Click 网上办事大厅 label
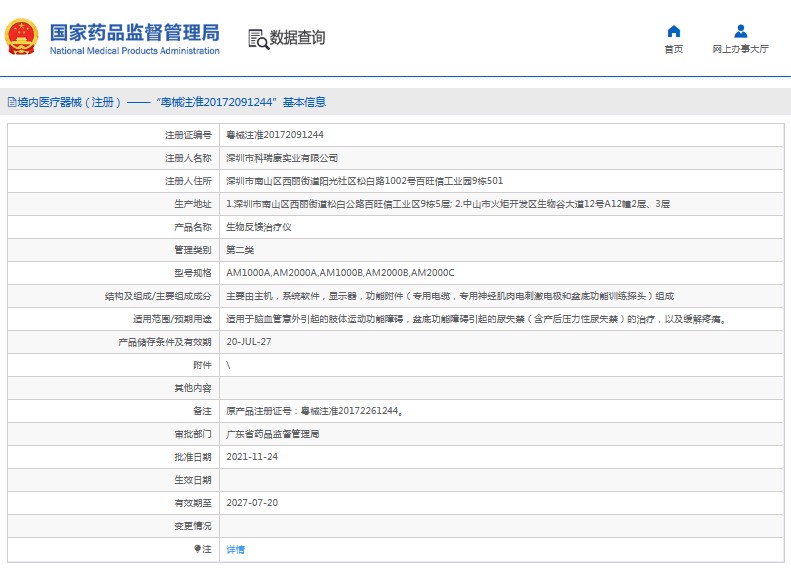 pyautogui.click(x=741, y=49)
